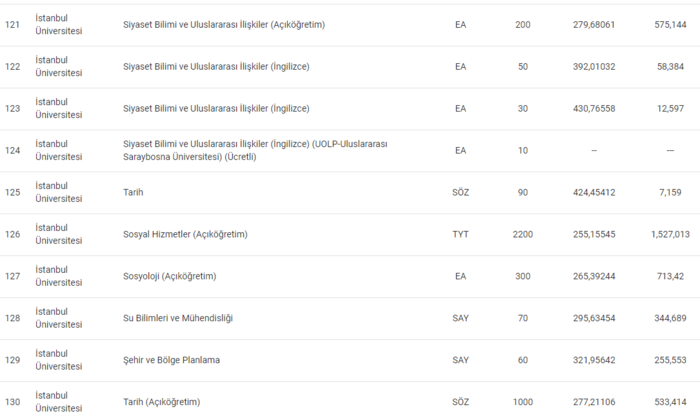Click İstanbul Üniversitesi in row 128

pyautogui.click(x=58, y=318)
